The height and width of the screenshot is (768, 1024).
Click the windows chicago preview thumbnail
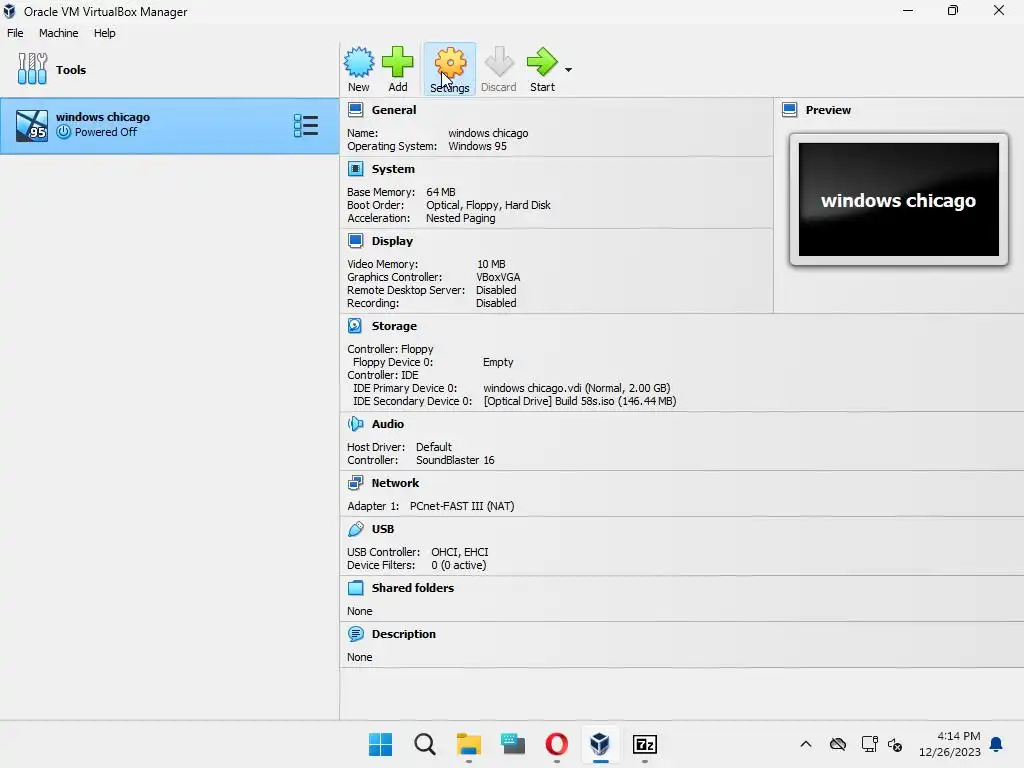pyautogui.click(x=899, y=200)
